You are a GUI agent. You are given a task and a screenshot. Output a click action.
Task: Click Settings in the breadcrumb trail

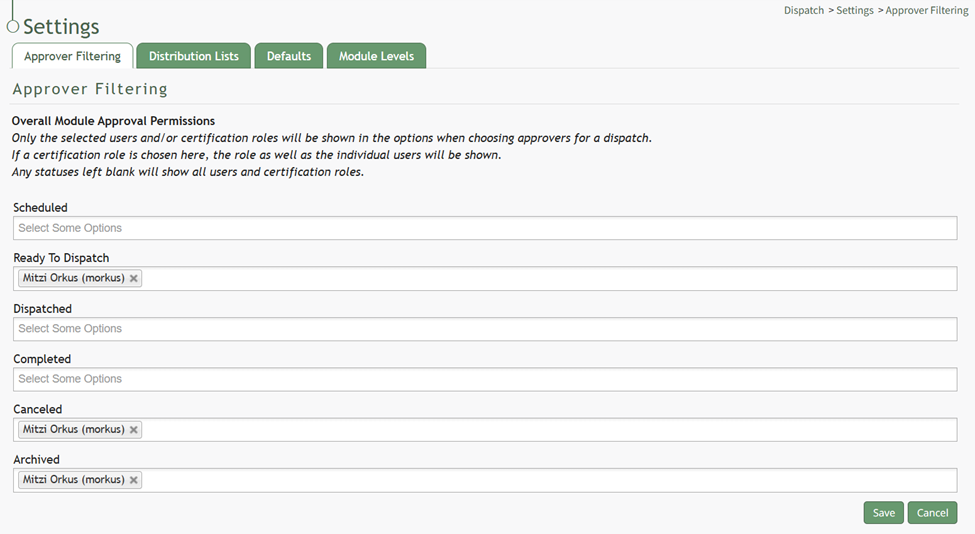pos(855,11)
